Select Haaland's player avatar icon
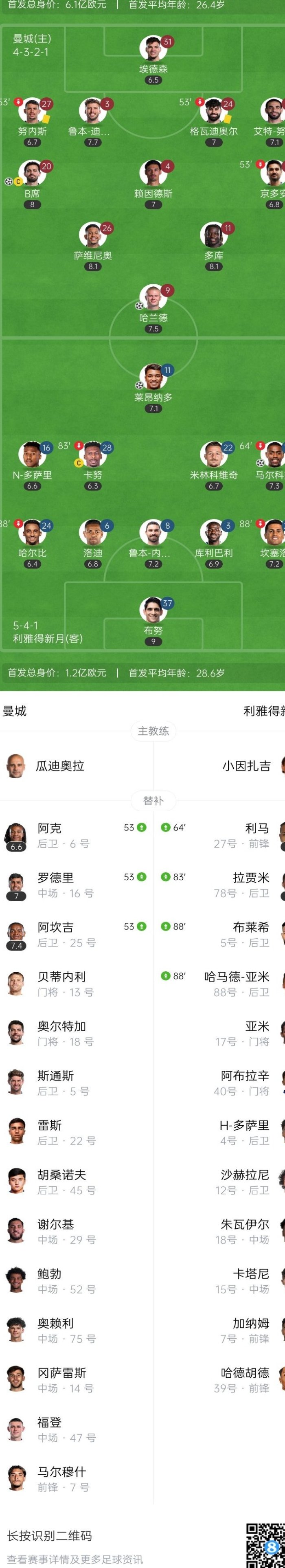 152,298
